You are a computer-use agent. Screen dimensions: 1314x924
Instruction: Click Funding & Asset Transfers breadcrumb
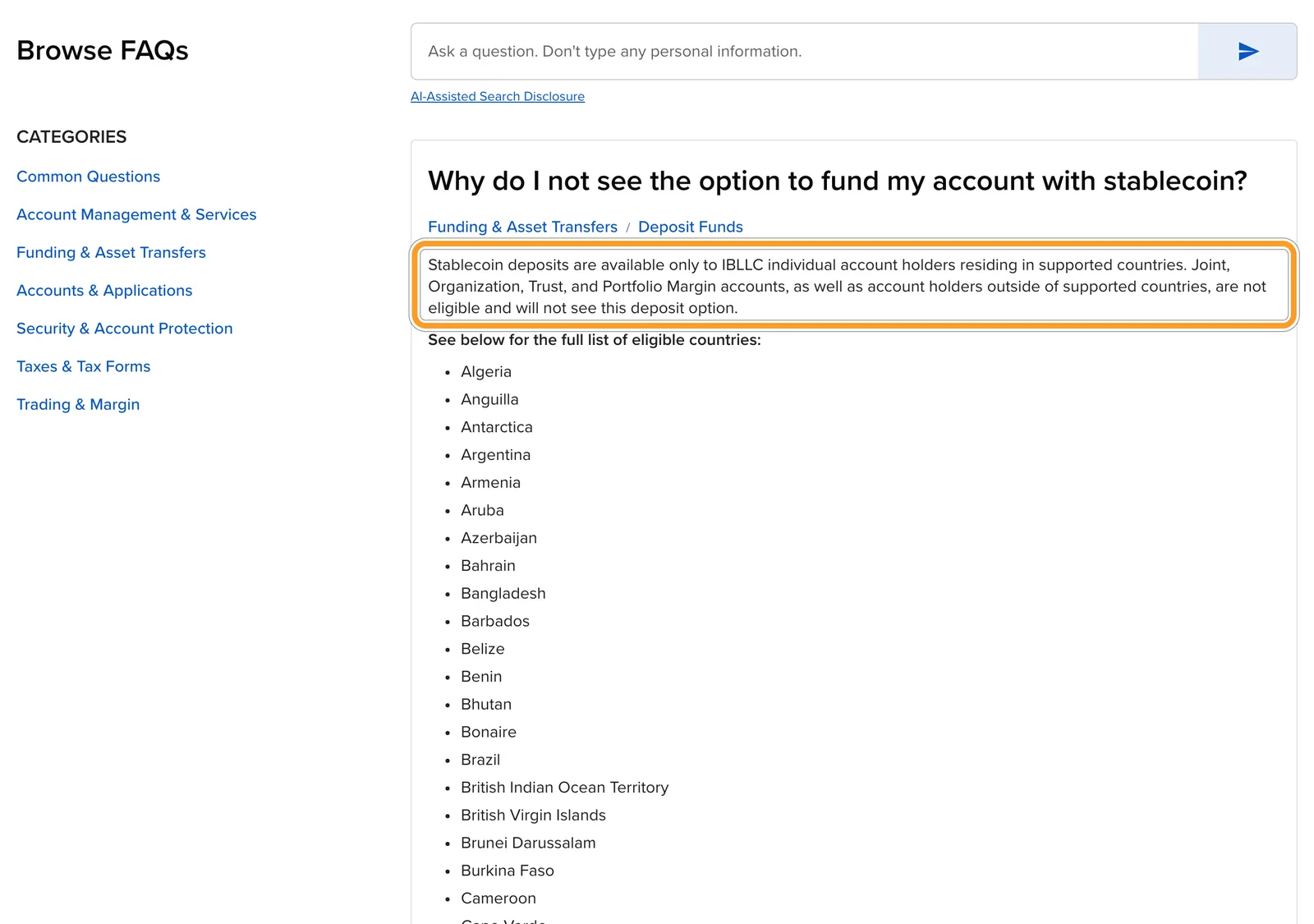pos(522,227)
